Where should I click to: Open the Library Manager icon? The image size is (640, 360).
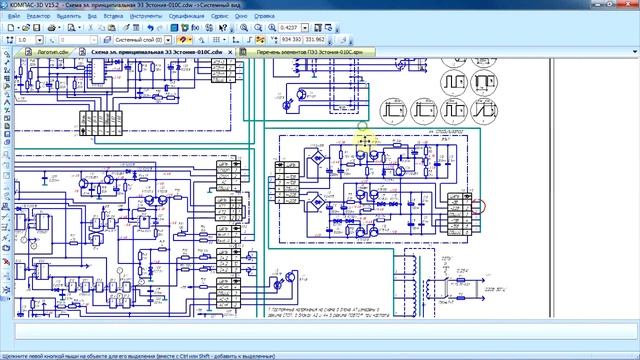click(174, 28)
